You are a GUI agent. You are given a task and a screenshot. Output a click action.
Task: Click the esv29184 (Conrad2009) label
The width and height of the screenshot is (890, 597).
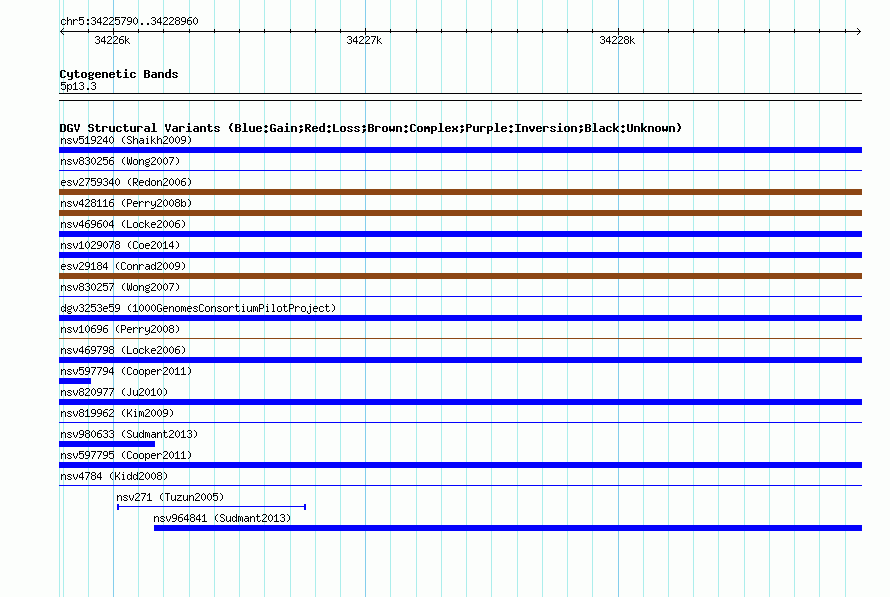click(x=123, y=266)
